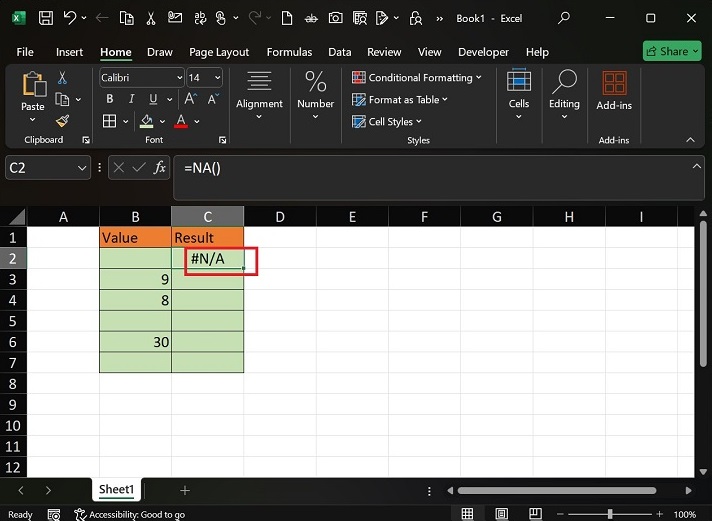
Task: Switch to Page Layout view in status bar
Action: pyautogui.click(x=501, y=514)
